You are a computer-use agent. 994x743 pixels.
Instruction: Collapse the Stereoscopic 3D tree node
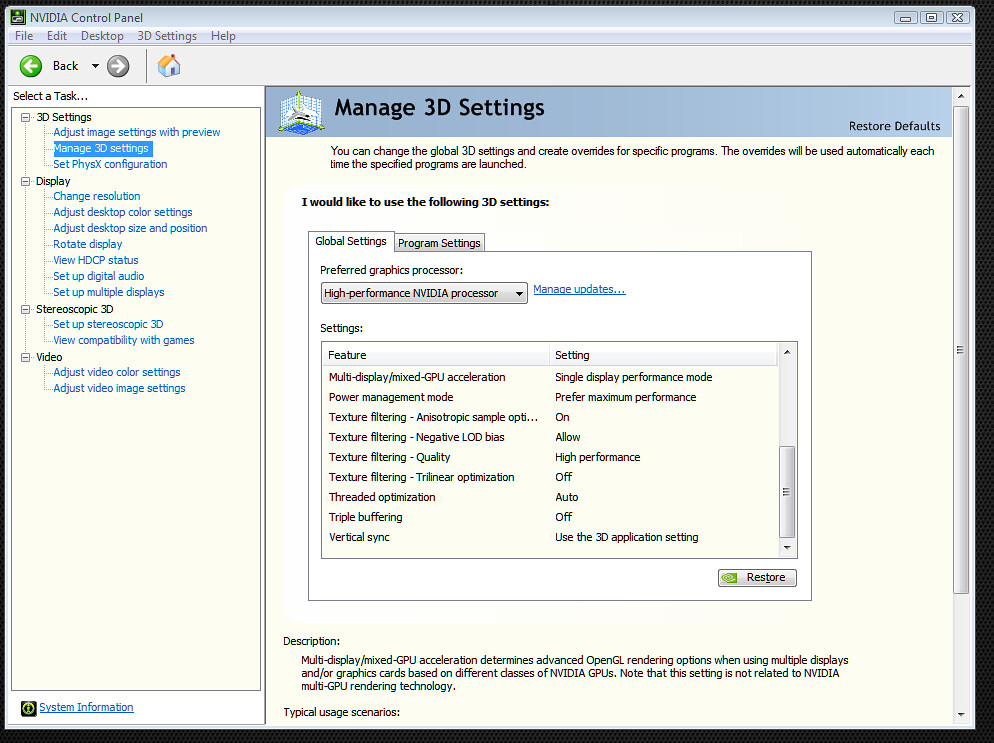tap(26, 309)
